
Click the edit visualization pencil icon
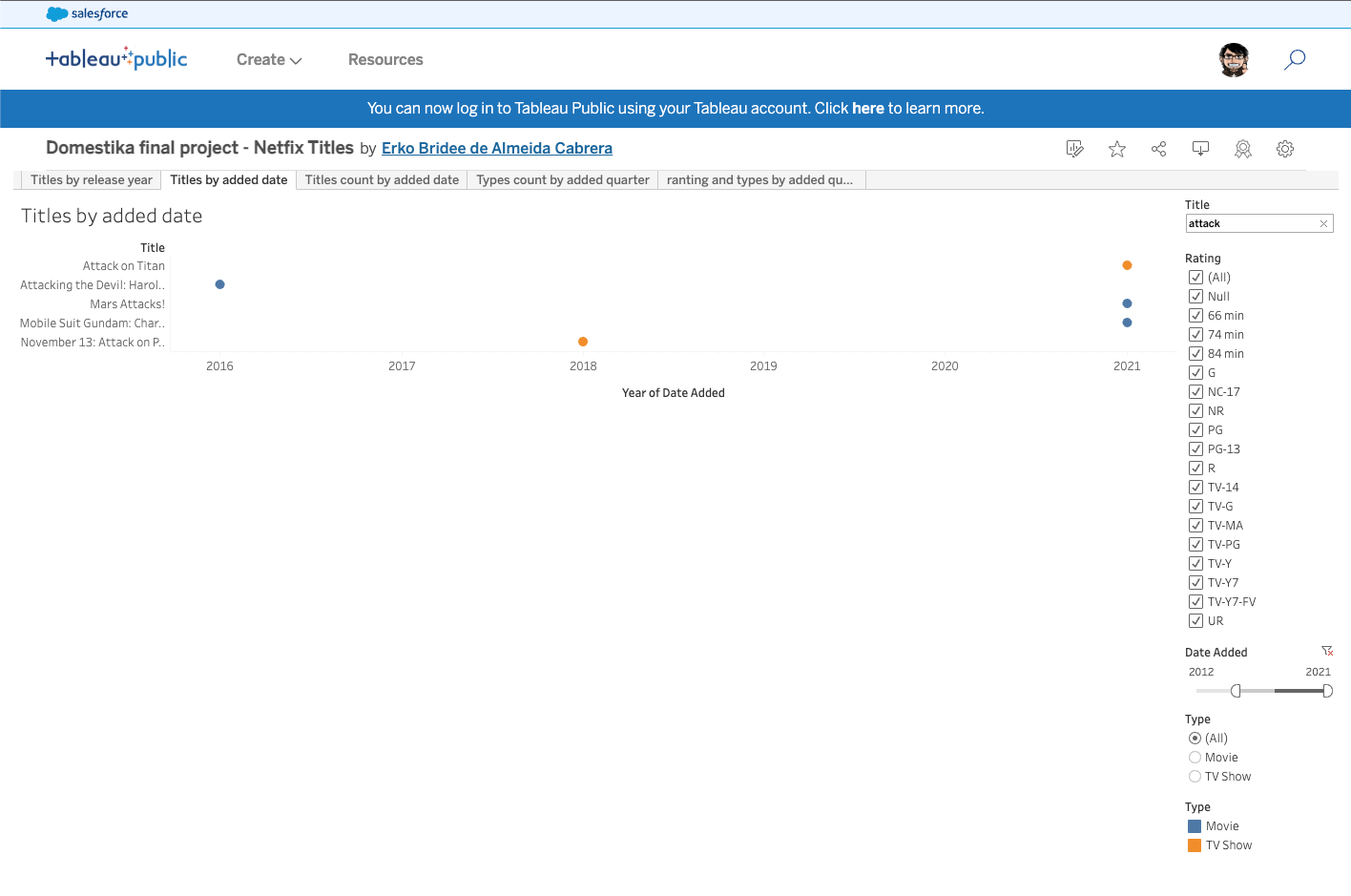(1074, 149)
